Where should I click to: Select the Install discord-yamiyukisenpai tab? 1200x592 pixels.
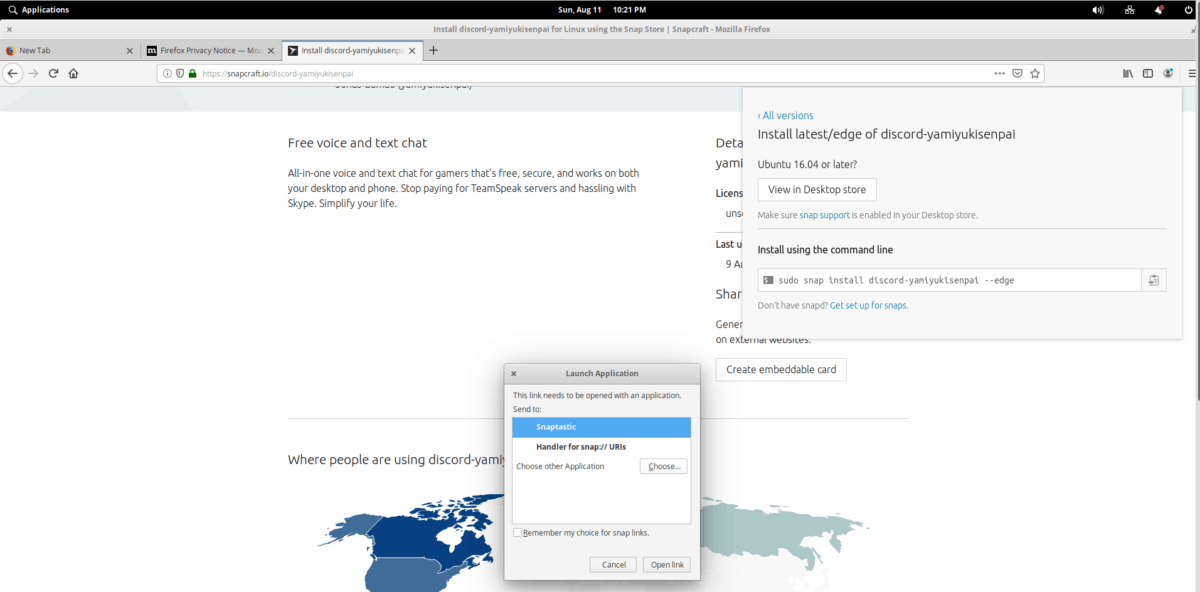coord(353,50)
